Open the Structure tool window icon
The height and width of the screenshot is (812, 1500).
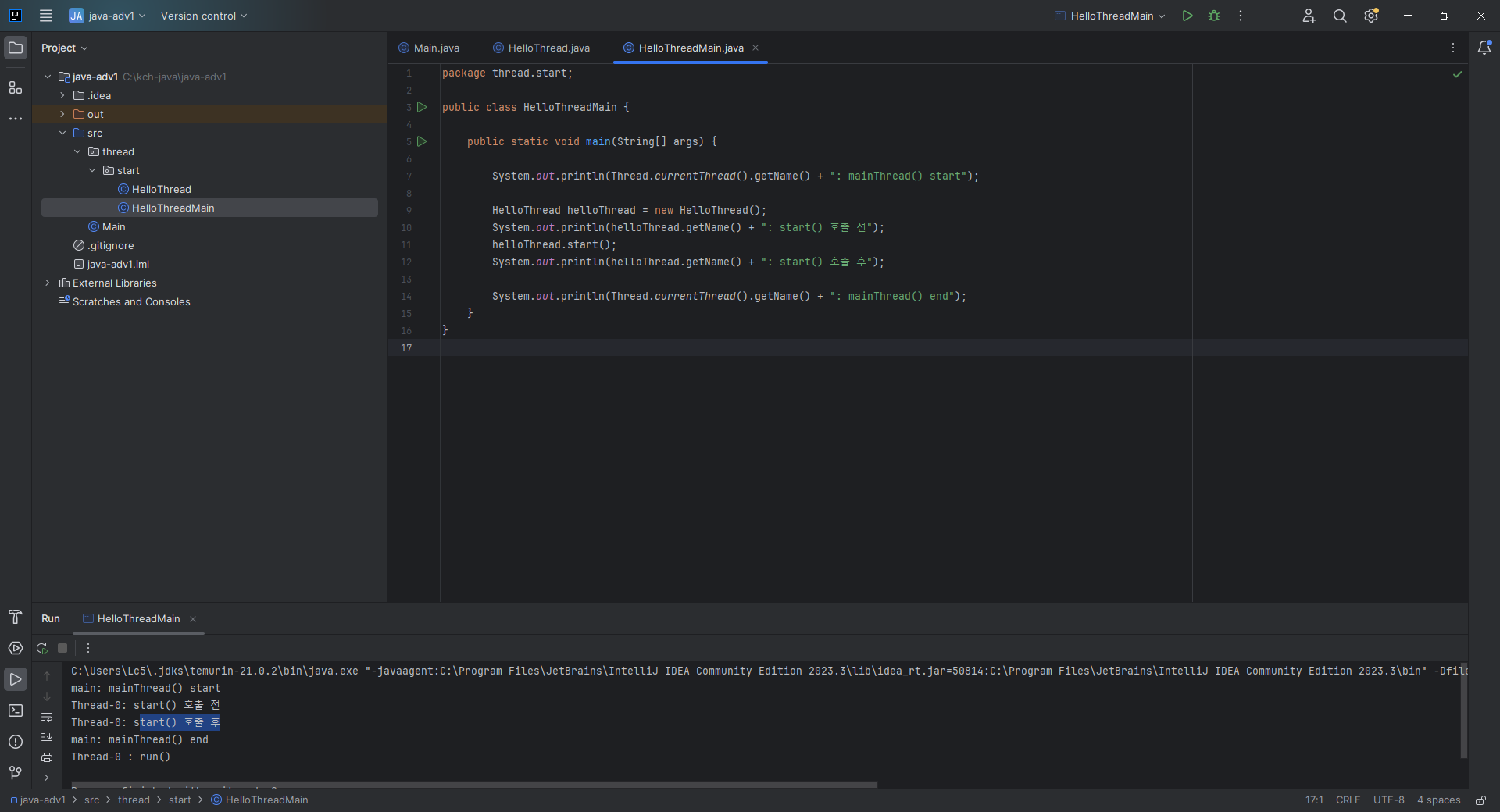(16, 87)
